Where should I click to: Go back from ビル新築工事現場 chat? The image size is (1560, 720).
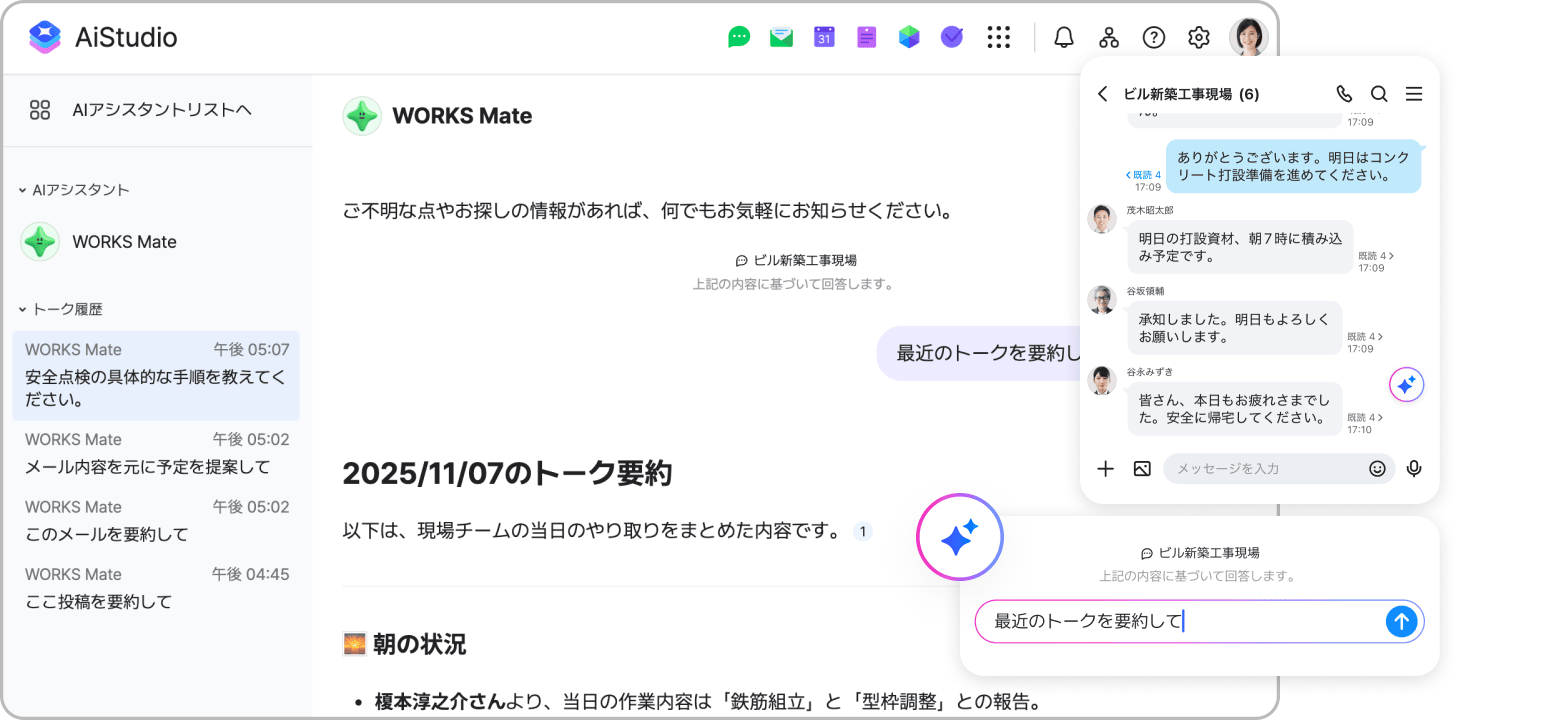coord(1103,94)
